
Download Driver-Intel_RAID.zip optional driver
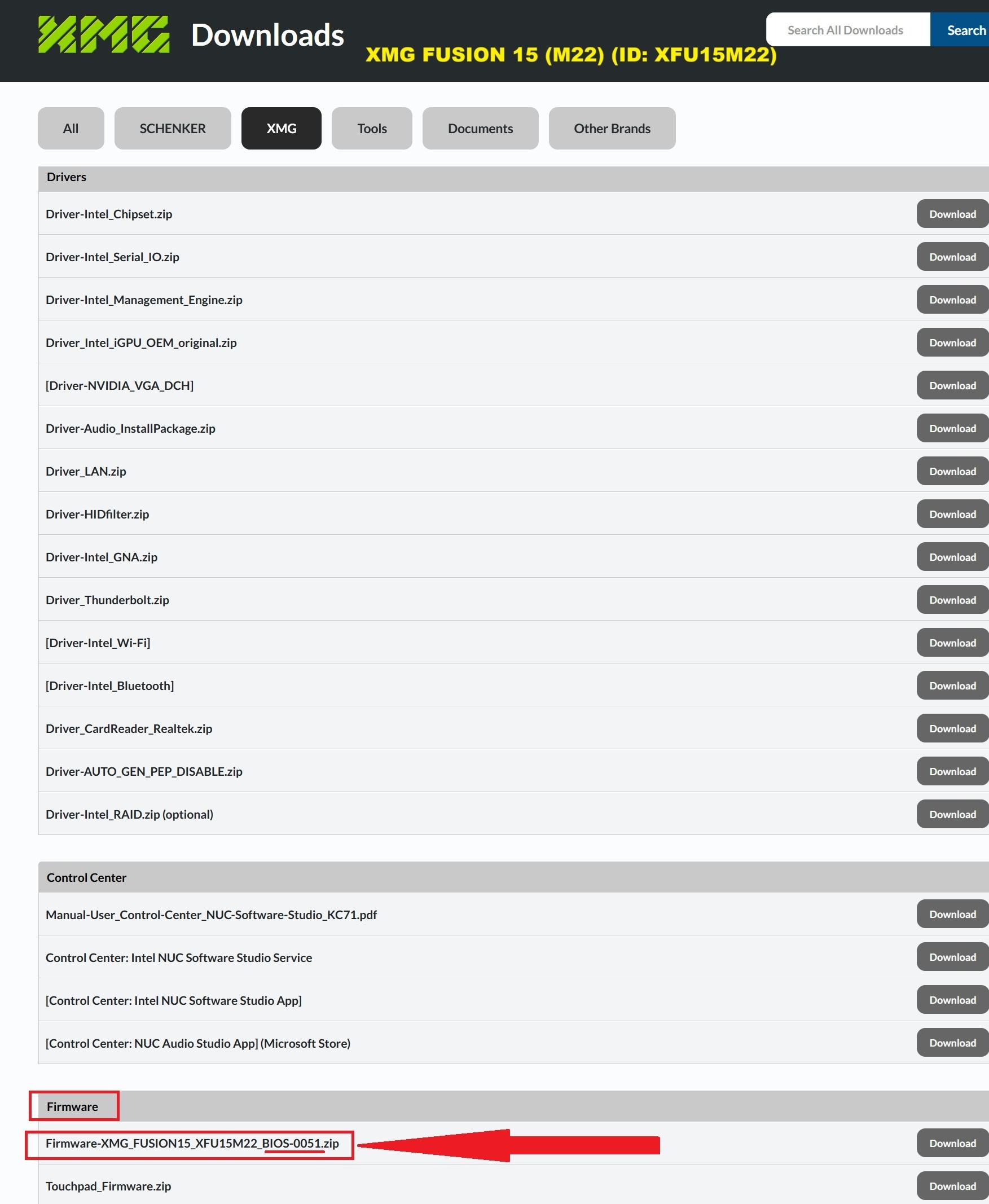pos(952,814)
